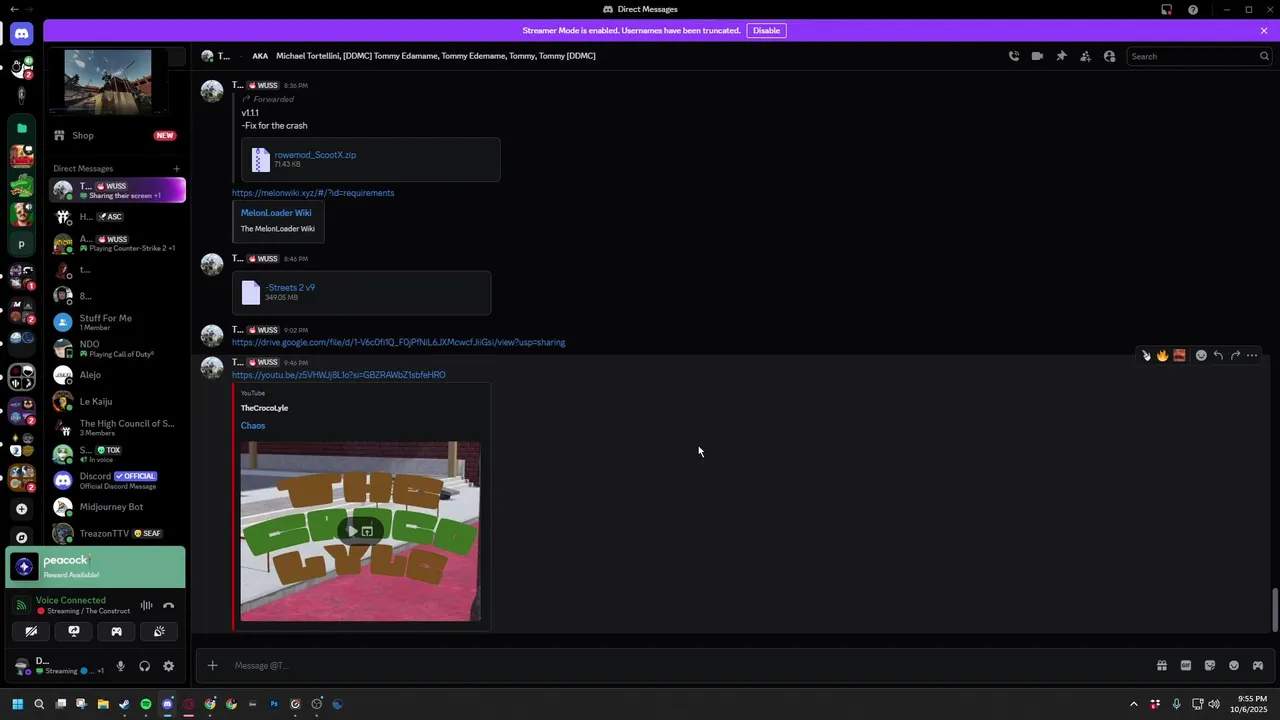Viewport: 1280px width, 720px height.
Task: Open NDO direct message
Action: (117, 349)
